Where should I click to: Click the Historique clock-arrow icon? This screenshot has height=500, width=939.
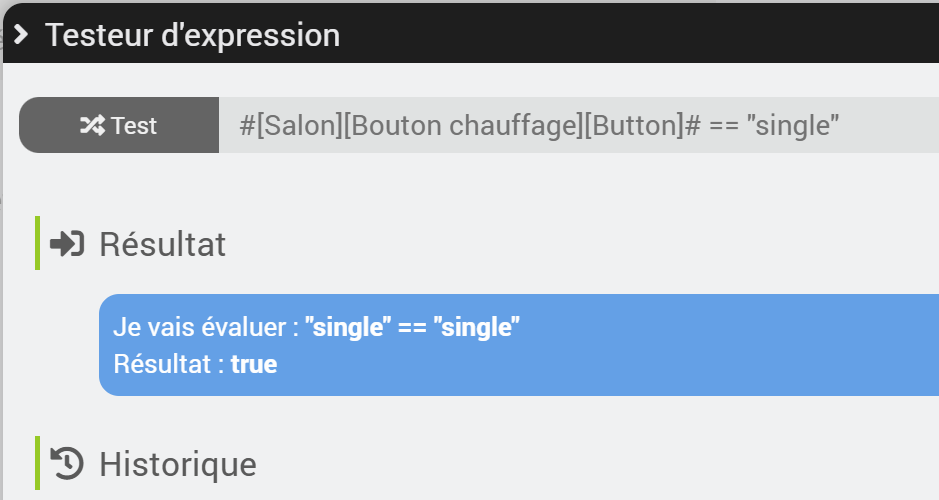coord(67,463)
